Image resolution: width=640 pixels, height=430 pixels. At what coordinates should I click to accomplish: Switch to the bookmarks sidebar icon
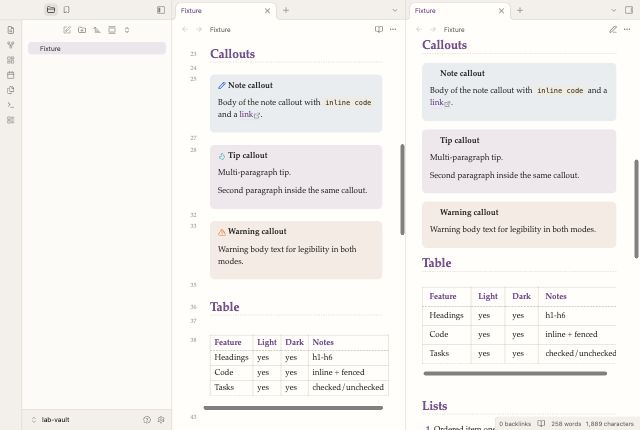[x=67, y=10]
